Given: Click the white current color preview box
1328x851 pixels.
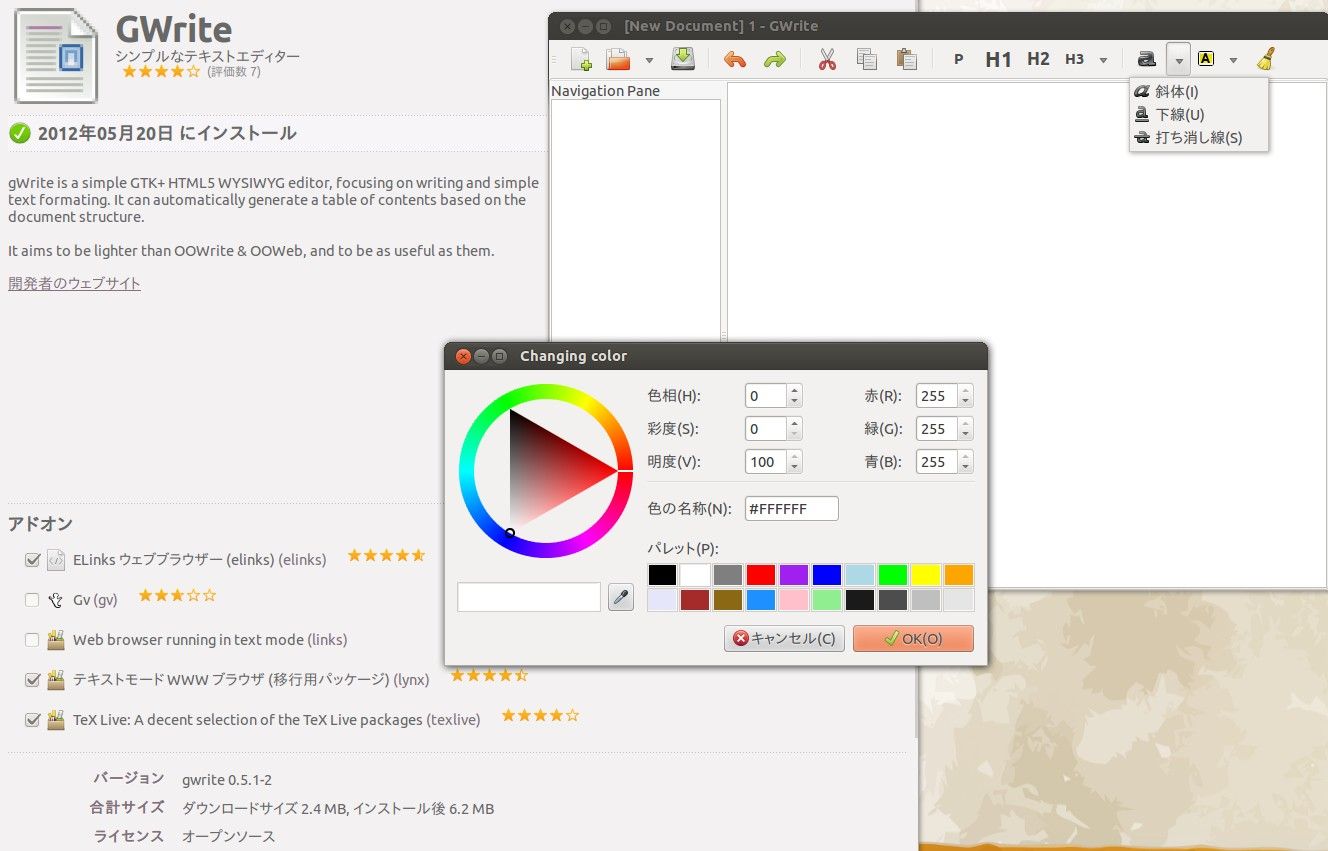Looking at the screenshot, I should tap(529, 597).
